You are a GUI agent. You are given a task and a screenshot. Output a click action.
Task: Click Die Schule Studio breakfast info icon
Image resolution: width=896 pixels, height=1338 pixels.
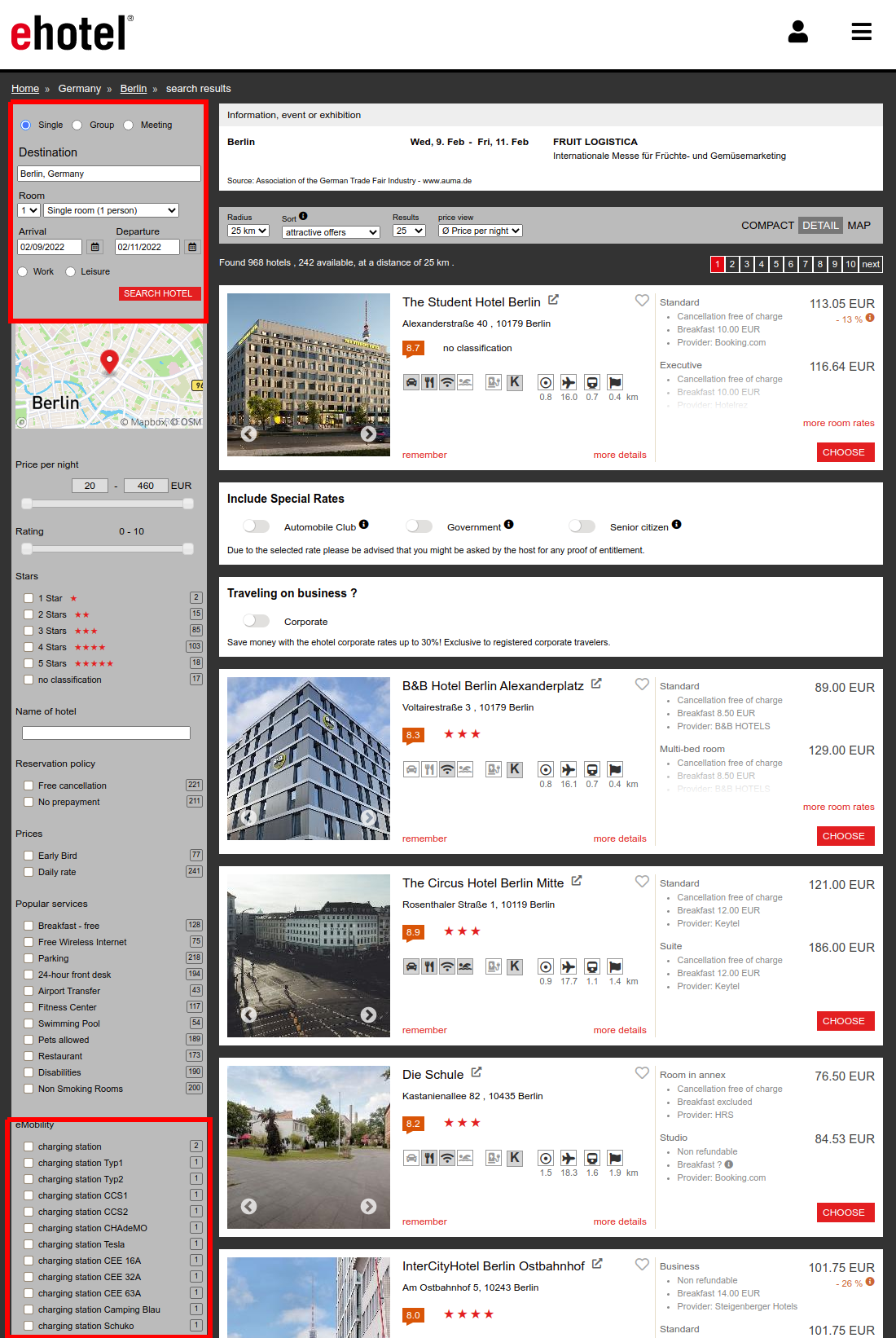click(729, 1164)
